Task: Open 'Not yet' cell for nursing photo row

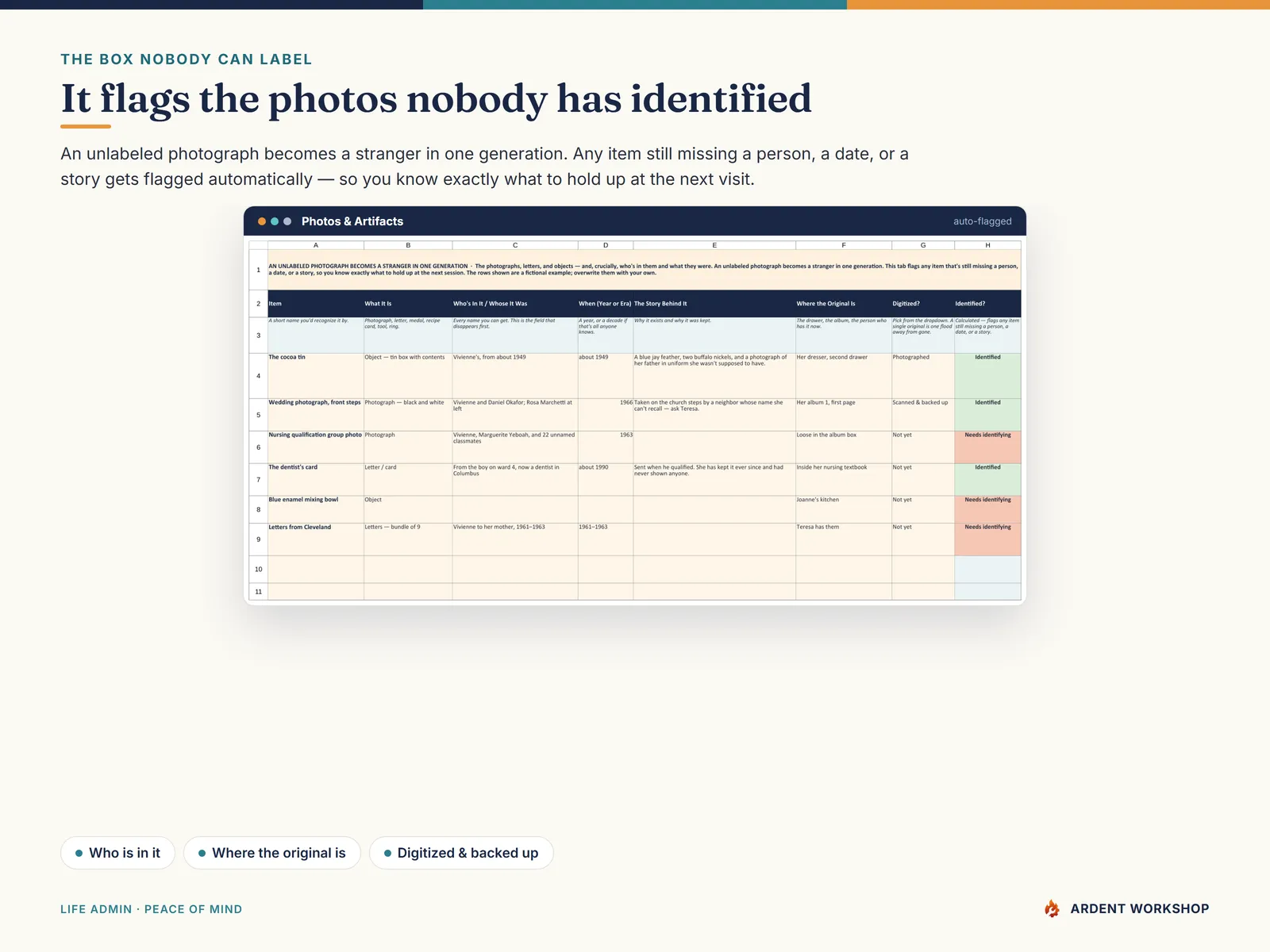Action: point(923,447)
